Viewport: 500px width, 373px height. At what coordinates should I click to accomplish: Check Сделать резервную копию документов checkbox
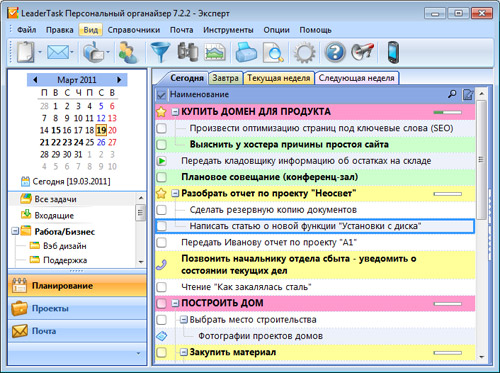(162, 210)
